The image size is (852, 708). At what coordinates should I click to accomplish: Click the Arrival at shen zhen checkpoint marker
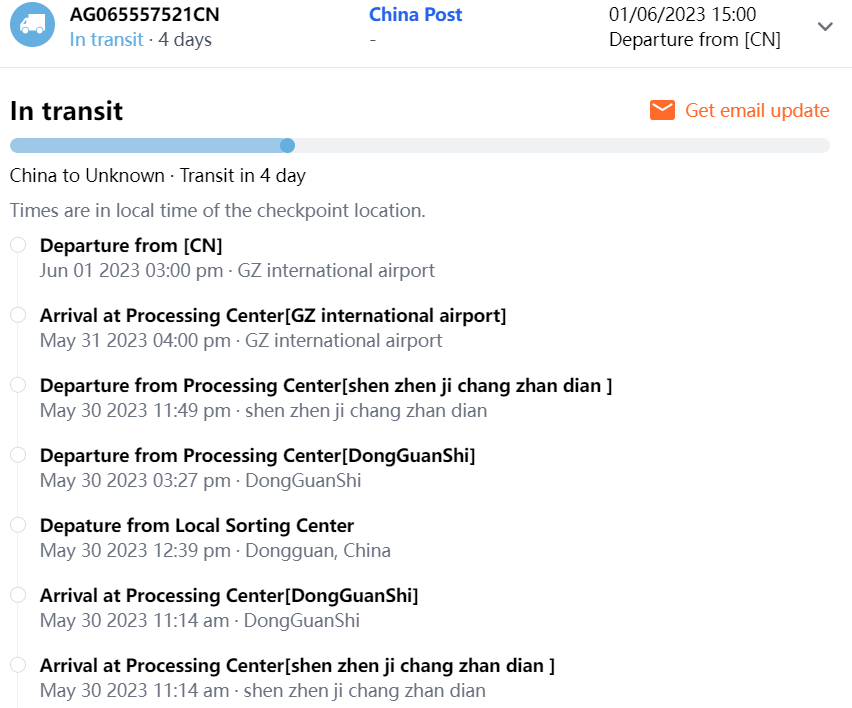pyautogui.click(x=18, y=665)
